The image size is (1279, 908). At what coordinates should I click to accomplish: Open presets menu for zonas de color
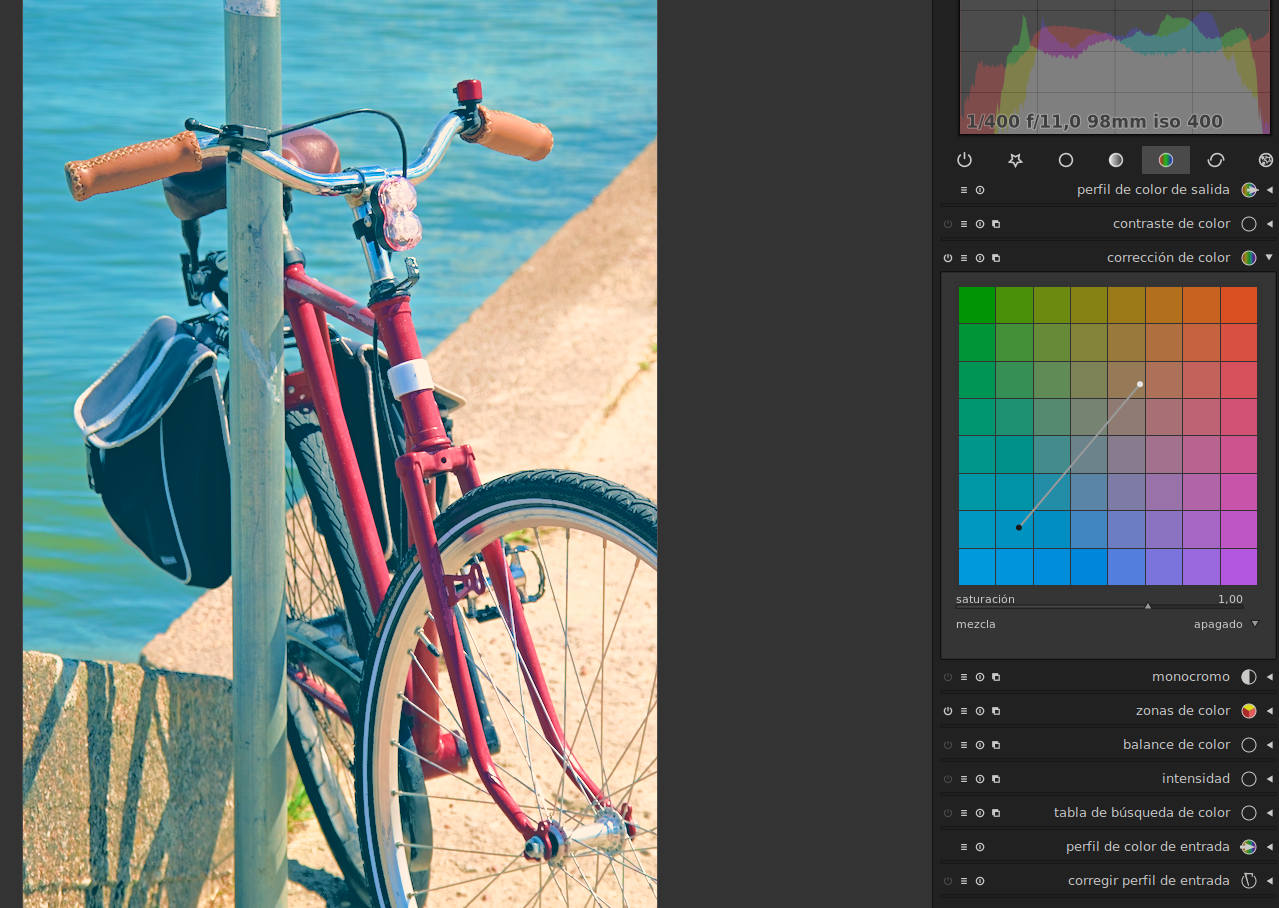(x=964, y=711)
